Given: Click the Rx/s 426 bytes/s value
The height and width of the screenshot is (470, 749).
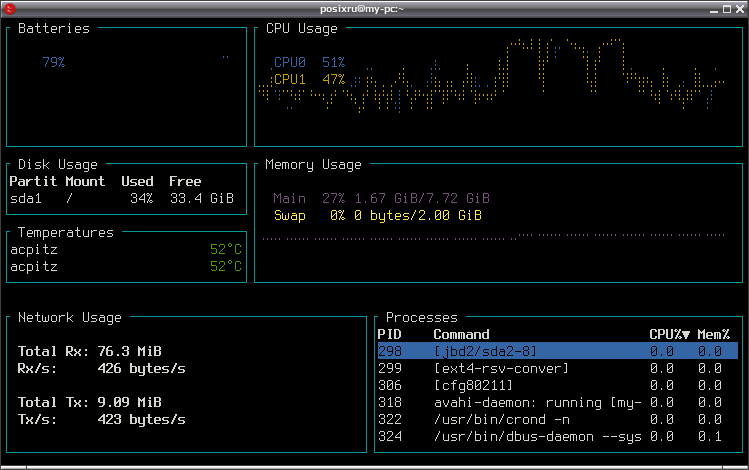Looking at the screenshot, I should 141,369.
